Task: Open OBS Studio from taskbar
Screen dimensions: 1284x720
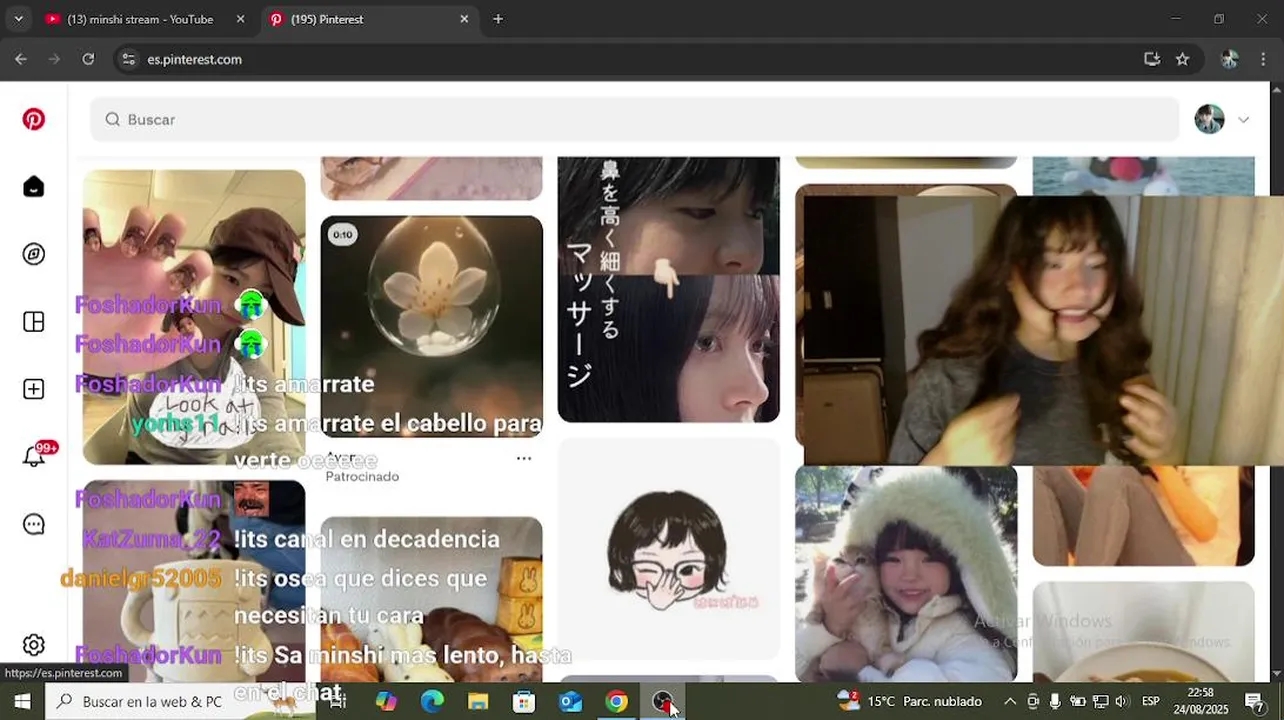Action: (x=662, y=702)
